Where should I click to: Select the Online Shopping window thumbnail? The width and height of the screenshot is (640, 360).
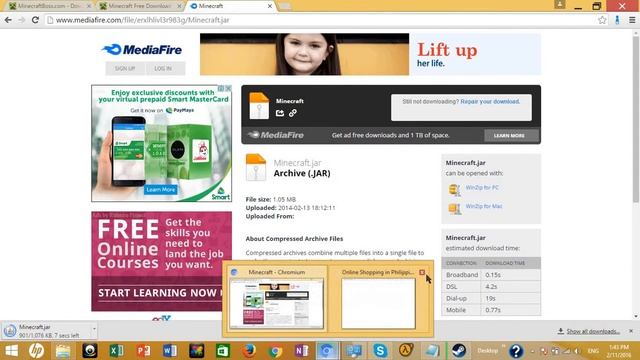click(378, 303)
